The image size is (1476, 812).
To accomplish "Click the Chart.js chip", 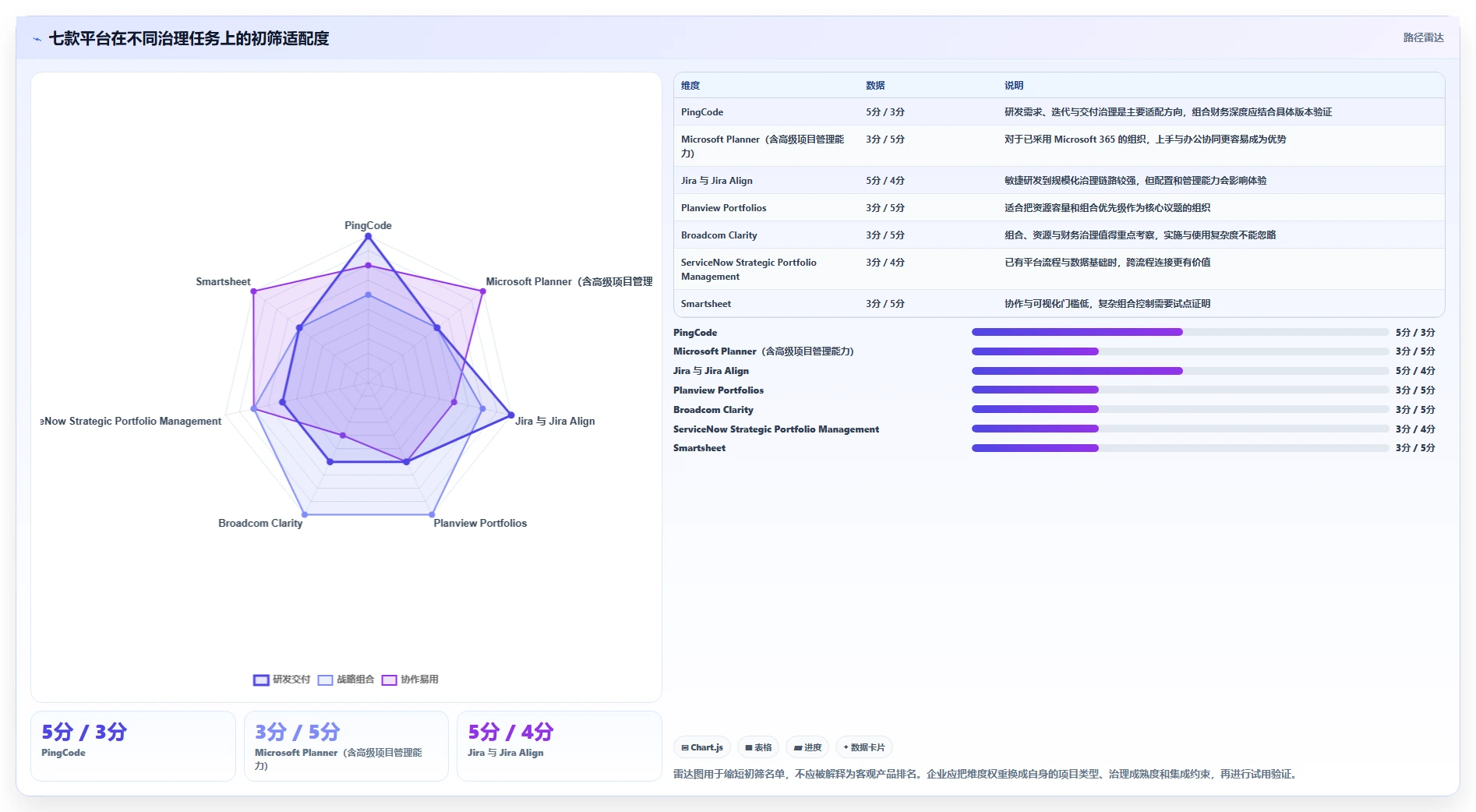I will coord(702,747).
